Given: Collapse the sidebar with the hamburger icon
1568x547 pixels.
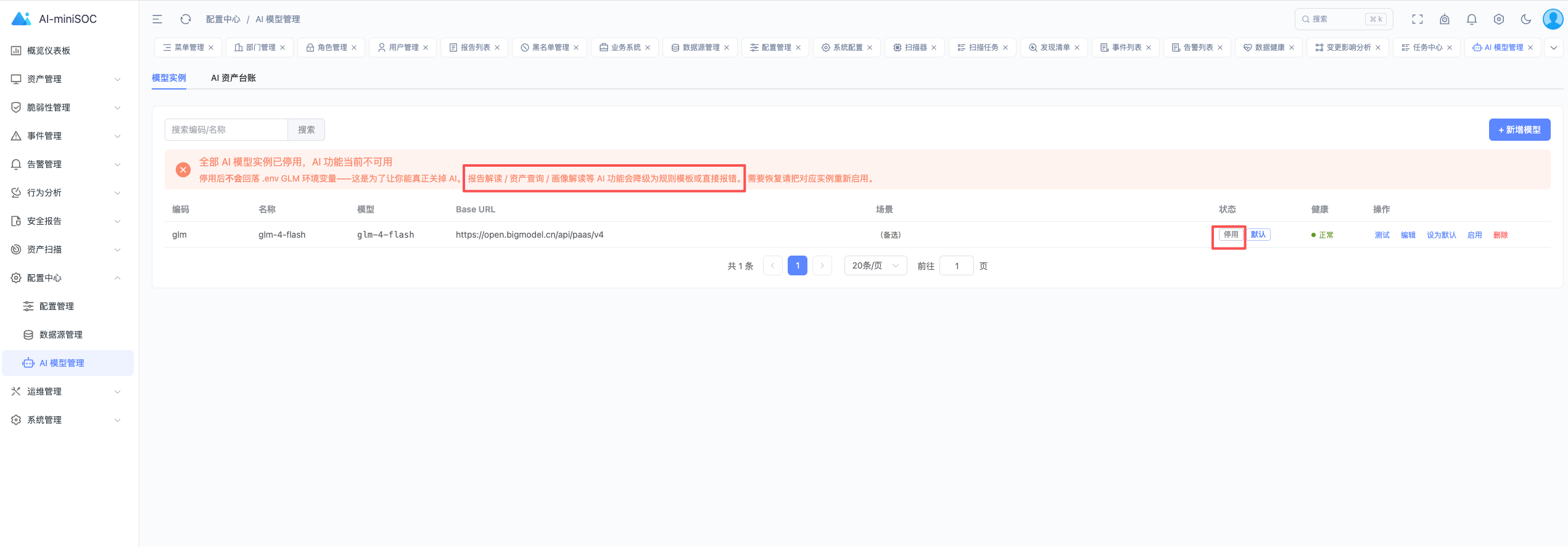Looking at the screenshot, I should click(x=157, y=19).
